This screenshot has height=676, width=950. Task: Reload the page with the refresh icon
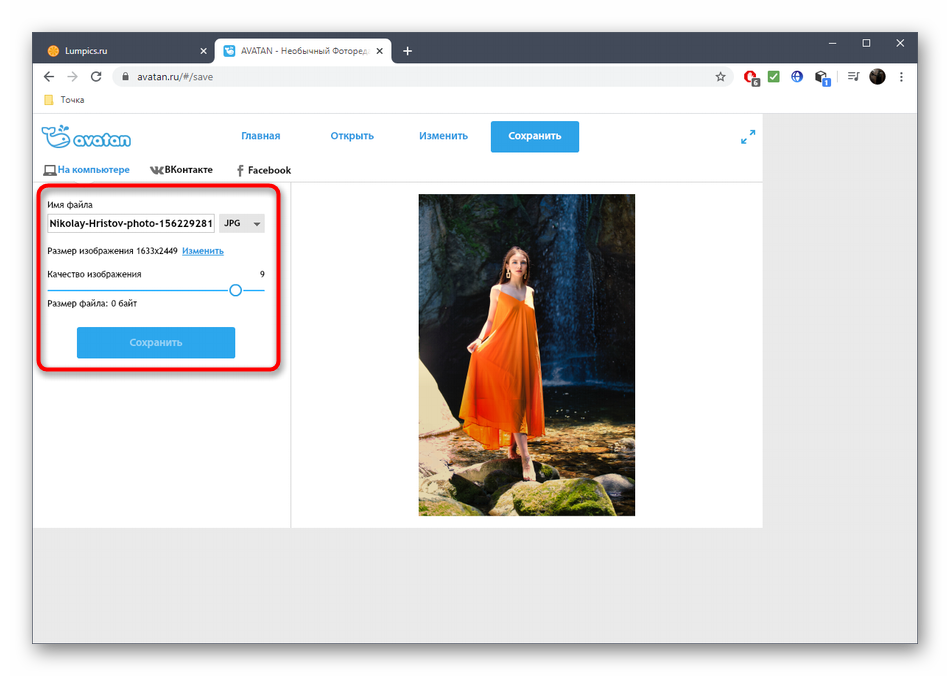[96, 77]
